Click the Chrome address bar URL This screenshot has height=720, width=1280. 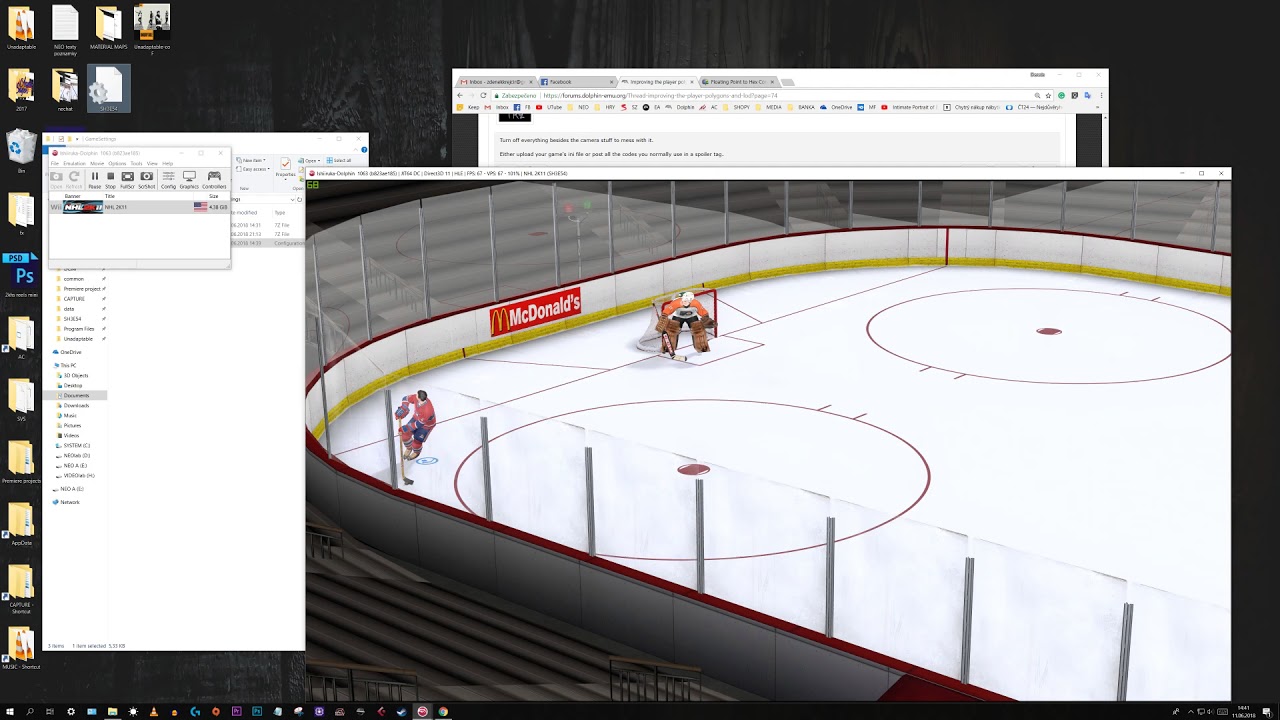coord(661,95)
